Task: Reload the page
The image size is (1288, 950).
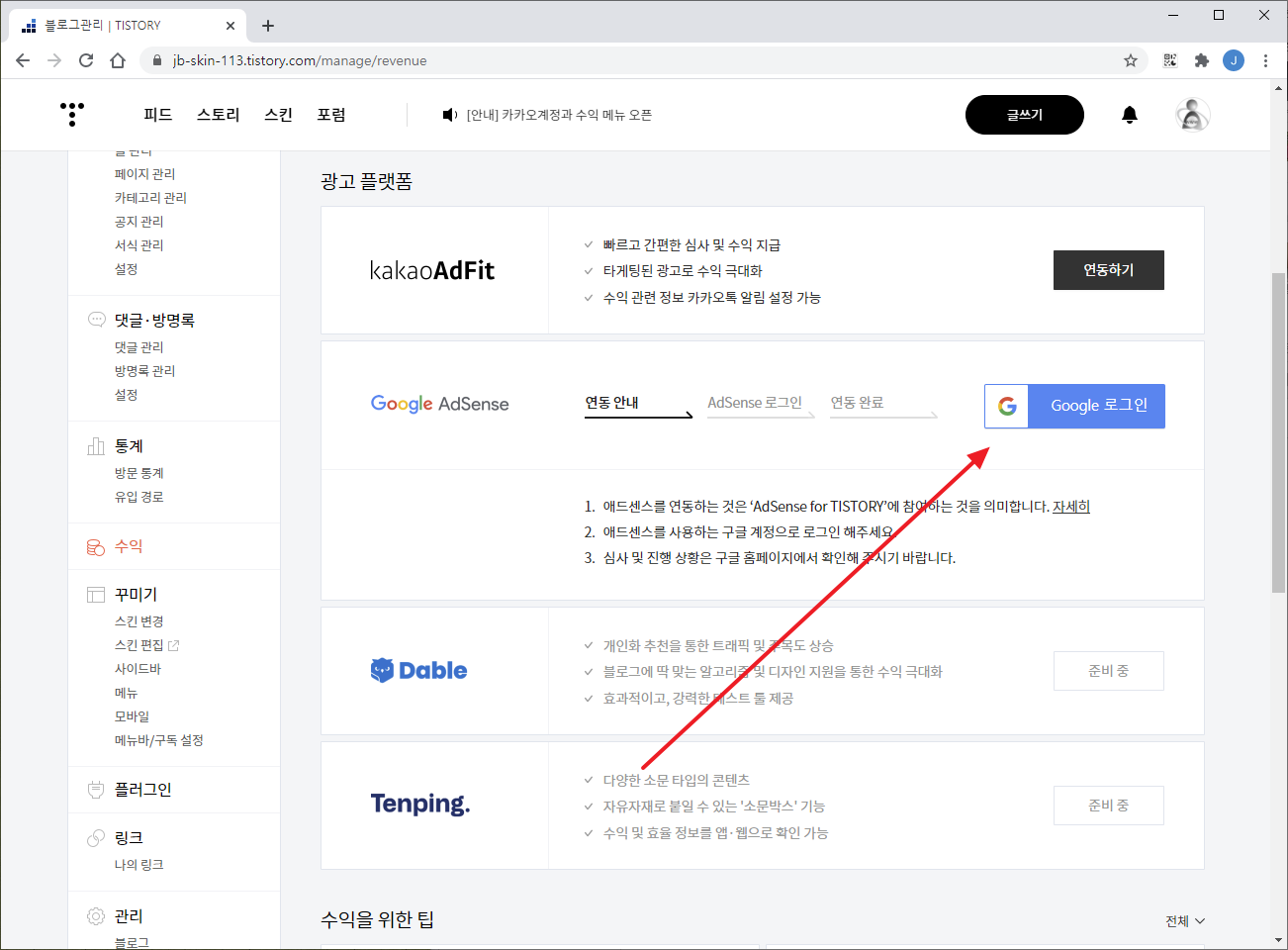Action: (86, 60)
